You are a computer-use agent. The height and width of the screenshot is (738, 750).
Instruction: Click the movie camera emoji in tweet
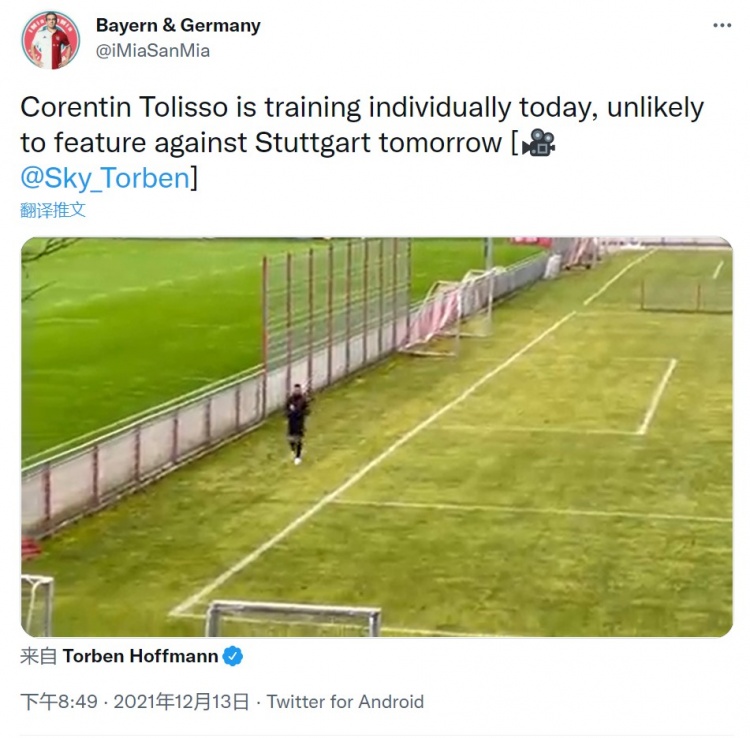click(539, 143)
